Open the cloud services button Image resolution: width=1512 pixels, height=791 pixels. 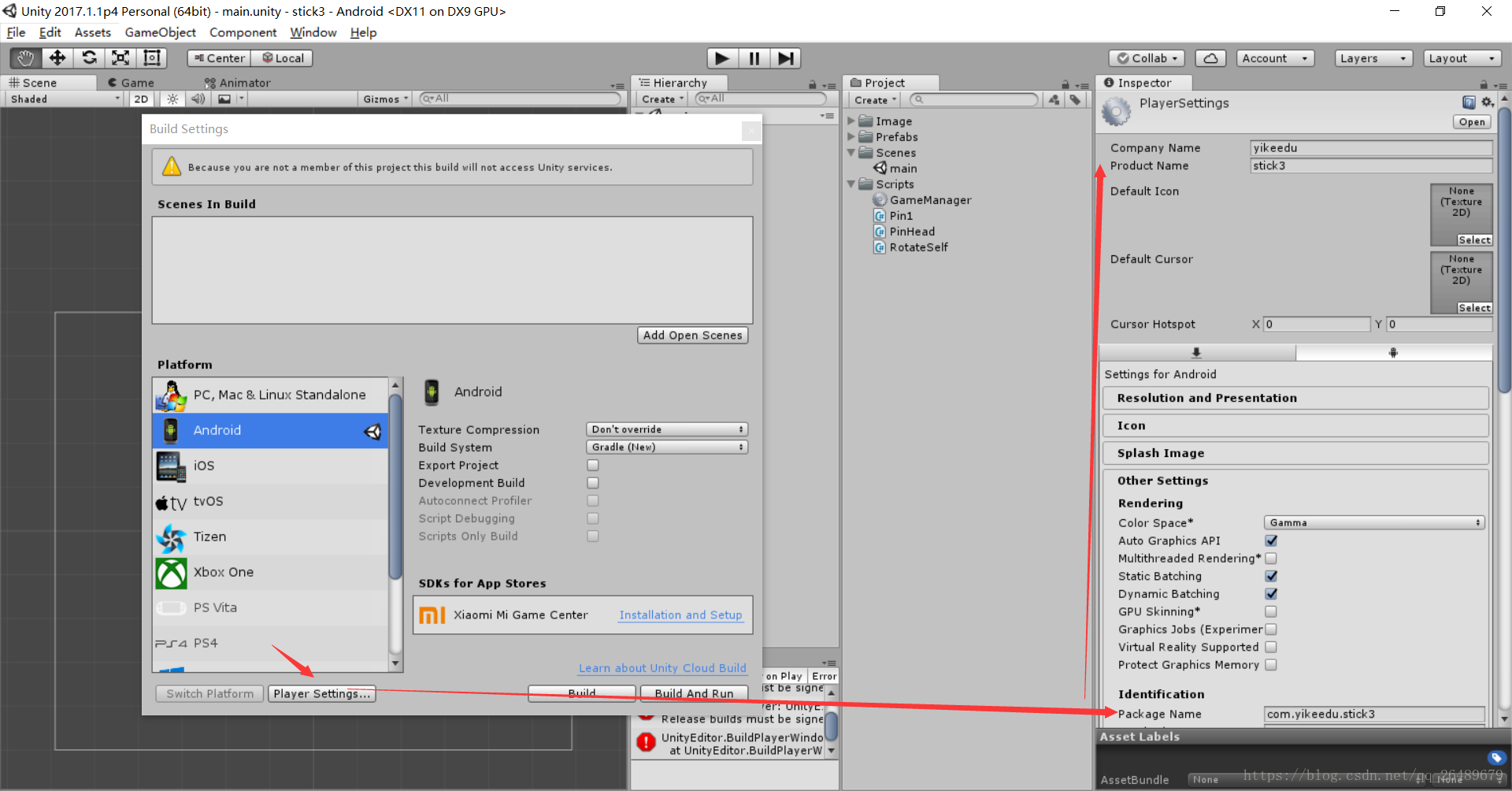1210,58
